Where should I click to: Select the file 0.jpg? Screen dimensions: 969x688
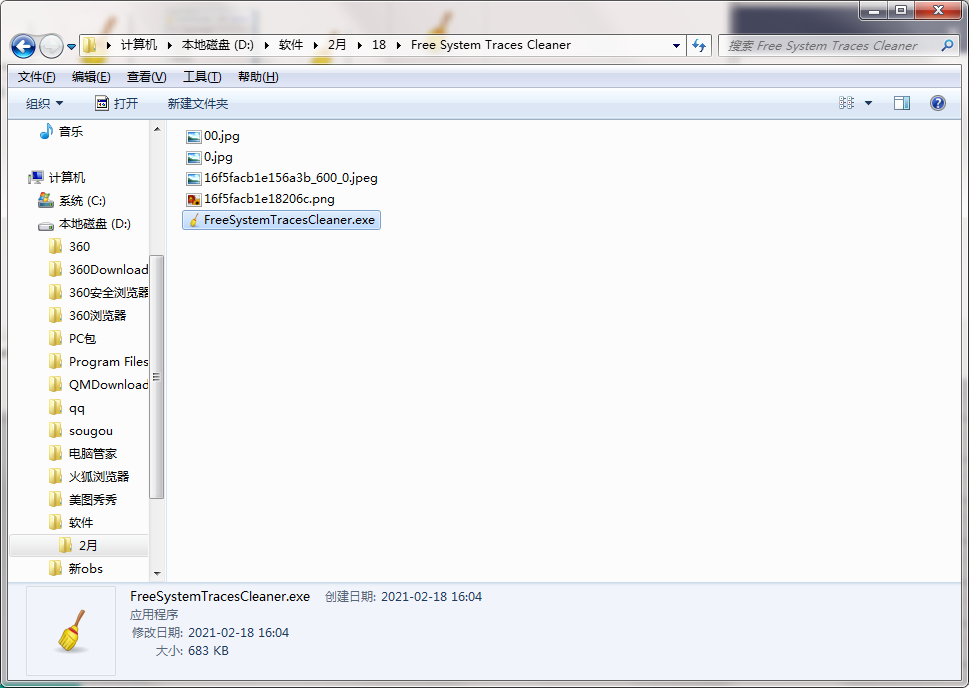coord(209,157)
